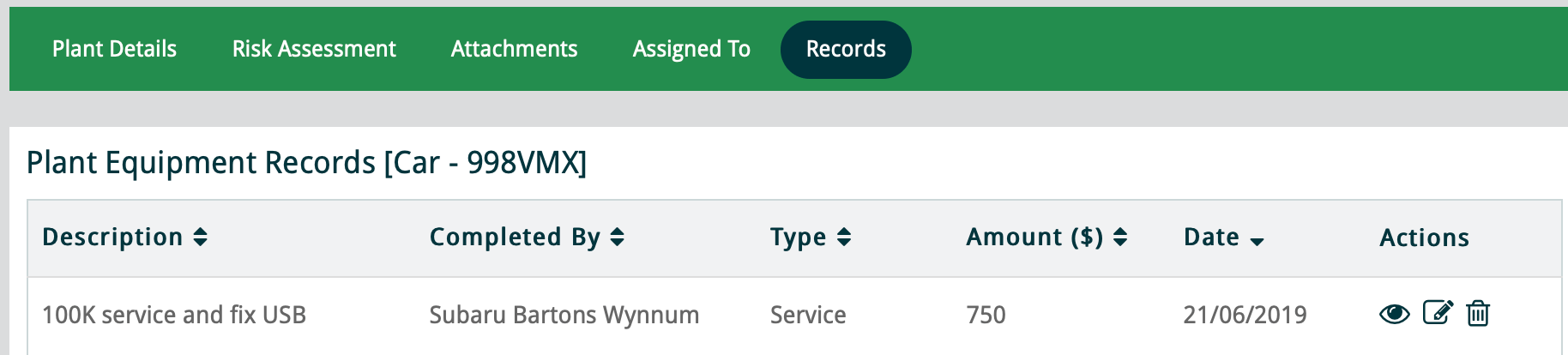This screenshot has width=1568, height=355.
Task: Click the Description column header text
Action: [x=112, y=238]
